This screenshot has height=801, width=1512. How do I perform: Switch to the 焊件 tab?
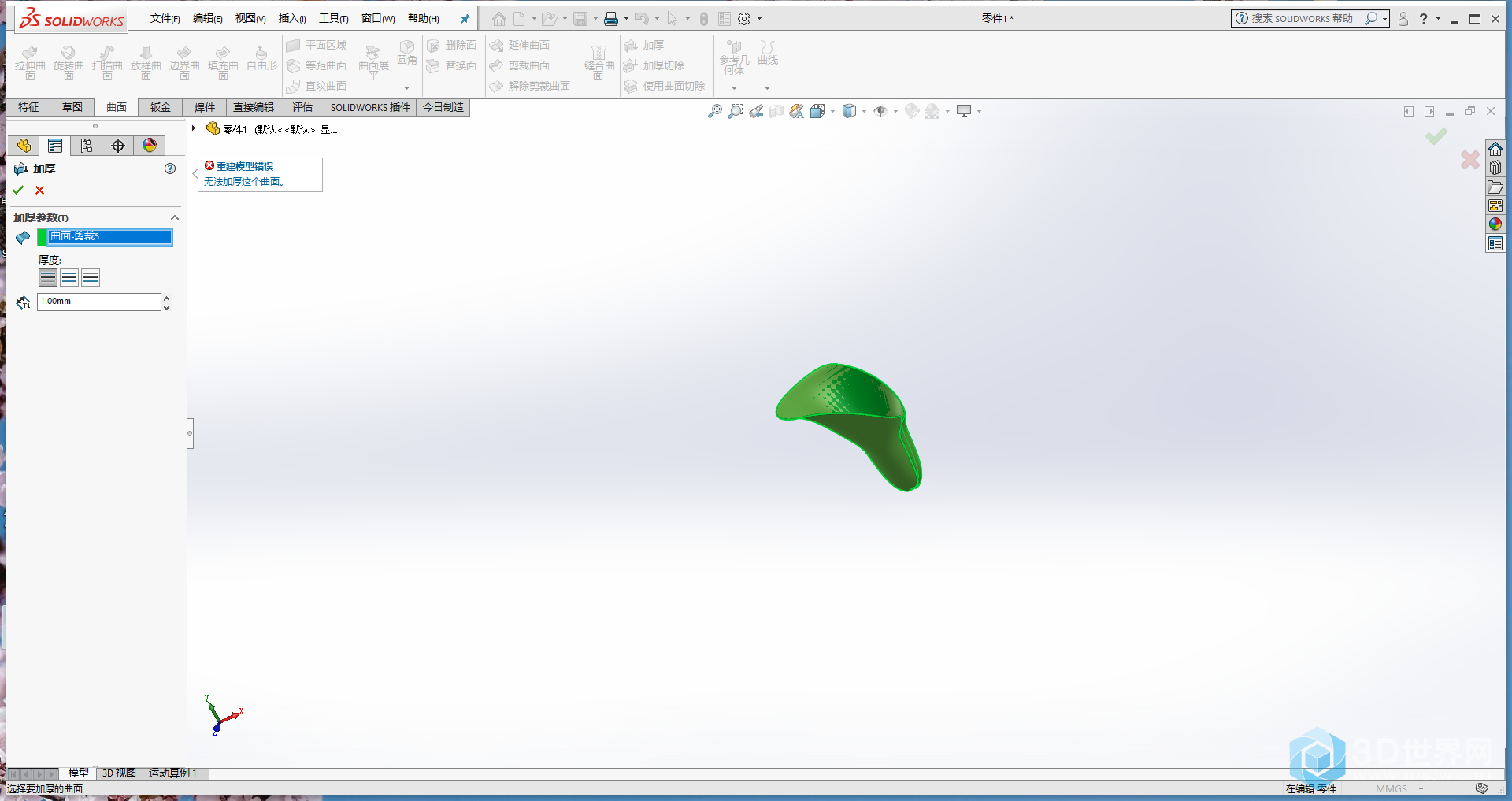point(205,107)
